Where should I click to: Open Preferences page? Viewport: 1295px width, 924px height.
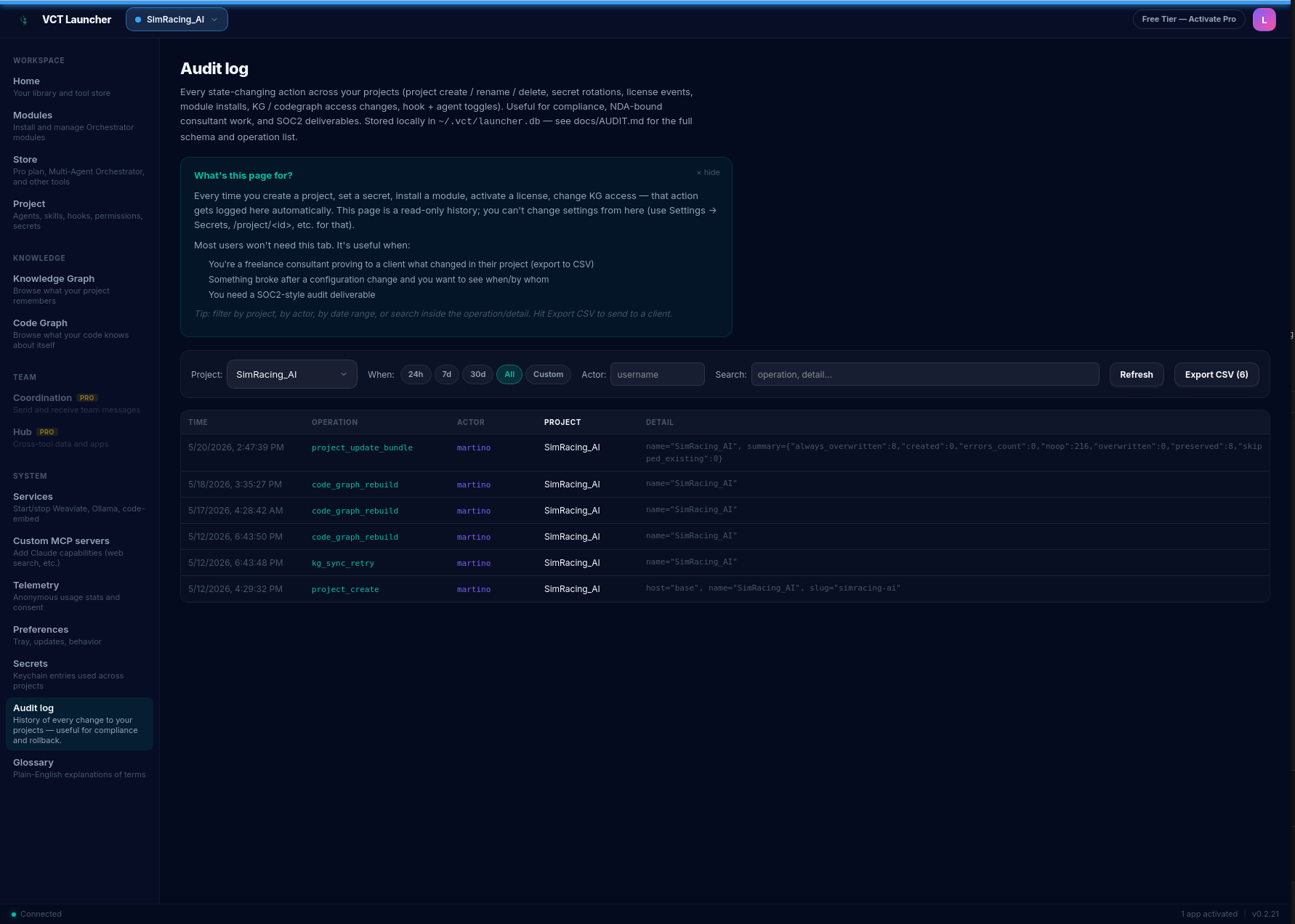[79, 635]
